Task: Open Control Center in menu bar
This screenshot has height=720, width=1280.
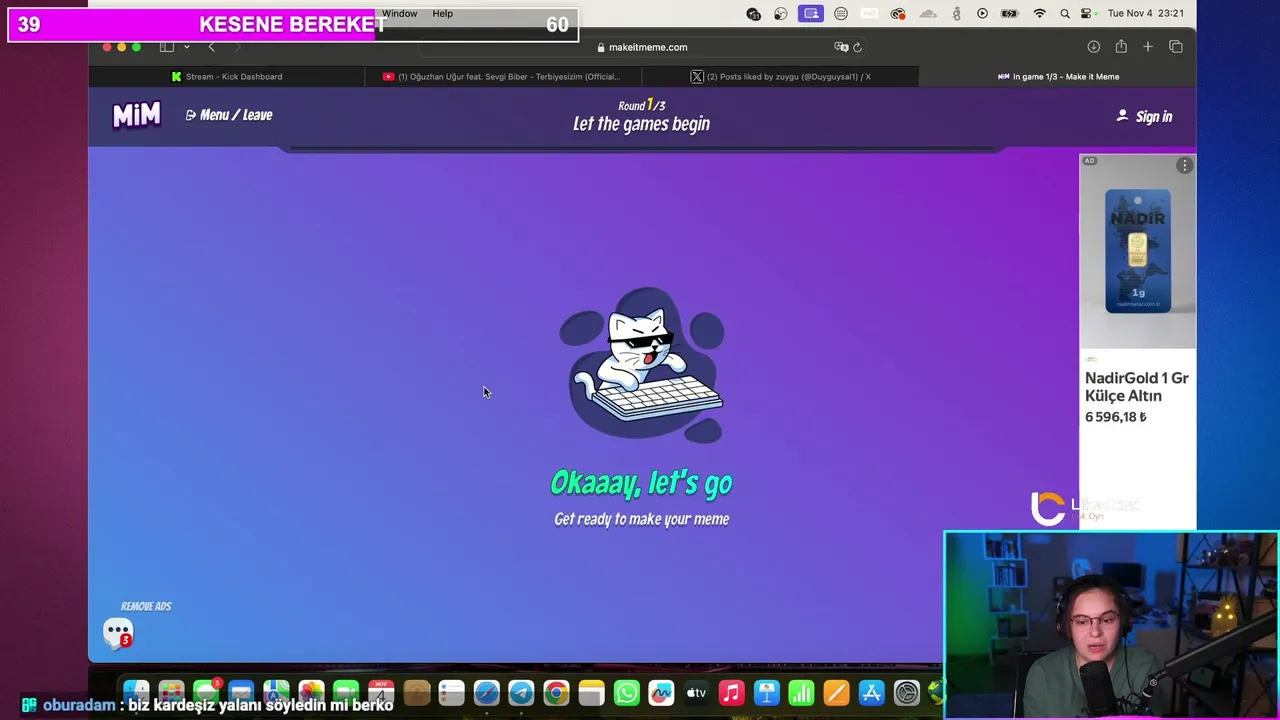Action: tap(1086, 14)
